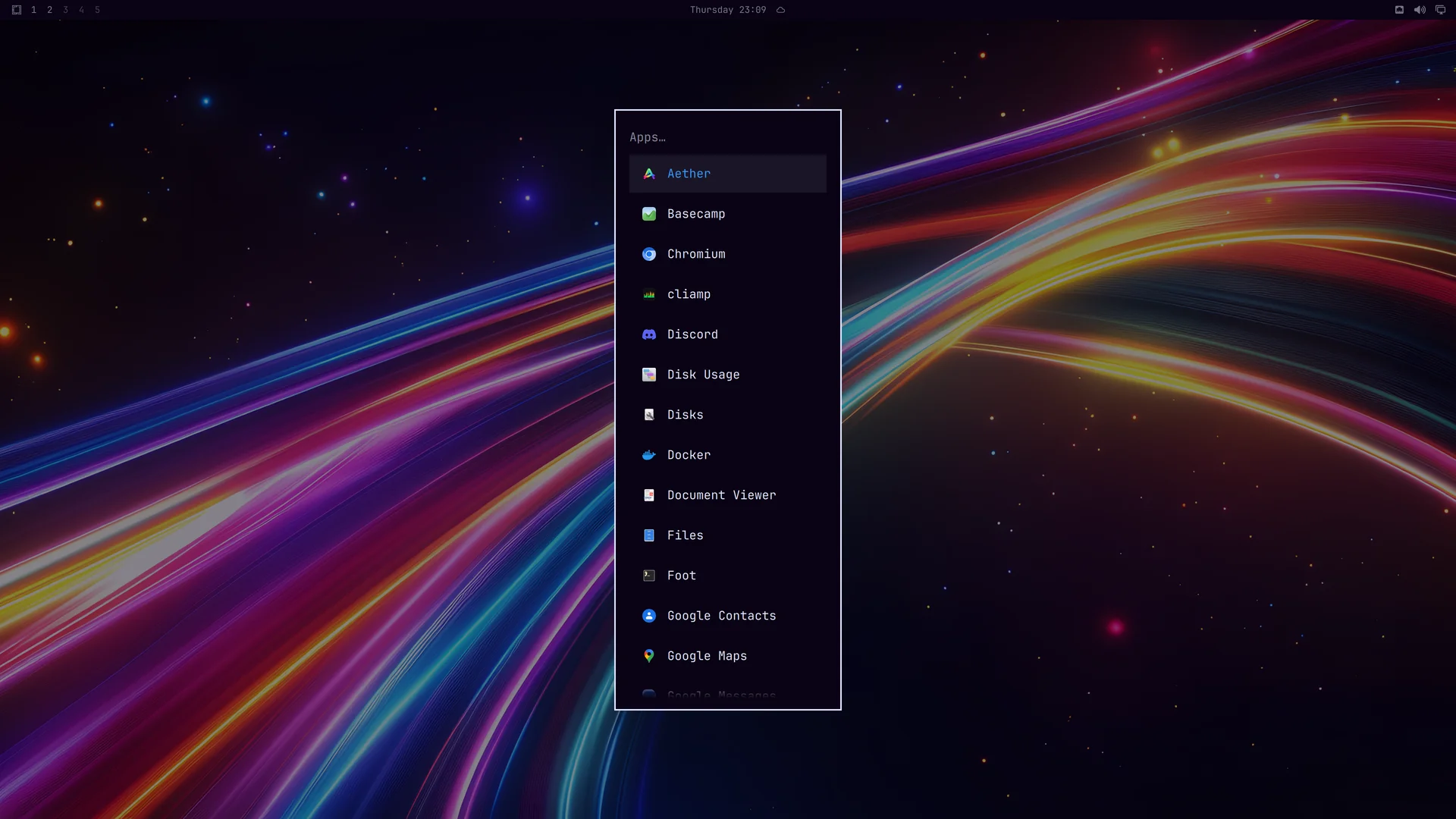Open the menu icon in top-left corner
This screenshot has width=1456, height=819.
click(17, 10)
